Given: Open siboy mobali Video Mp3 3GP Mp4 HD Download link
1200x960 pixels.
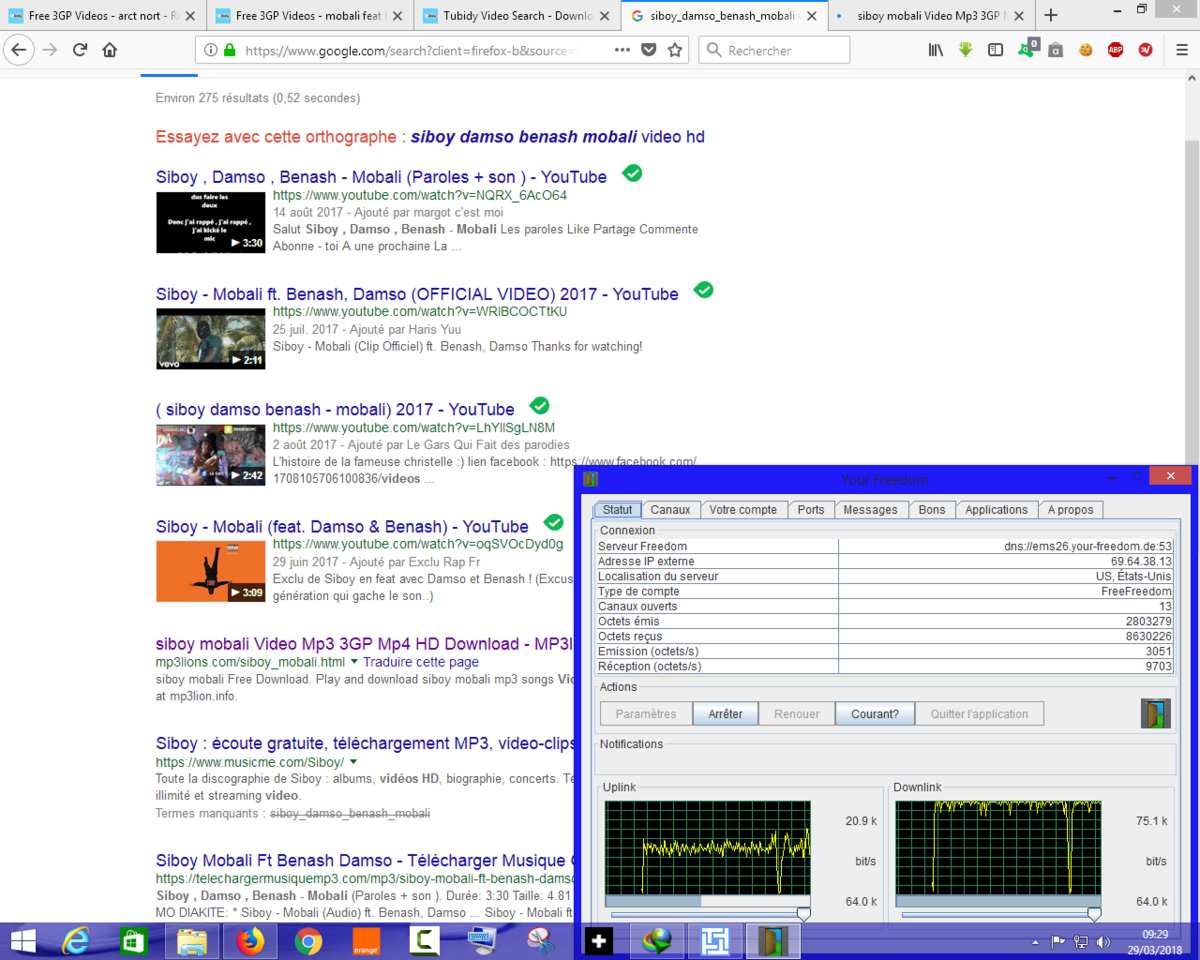Looking at the screenshot, I should (x=365, y=643).
